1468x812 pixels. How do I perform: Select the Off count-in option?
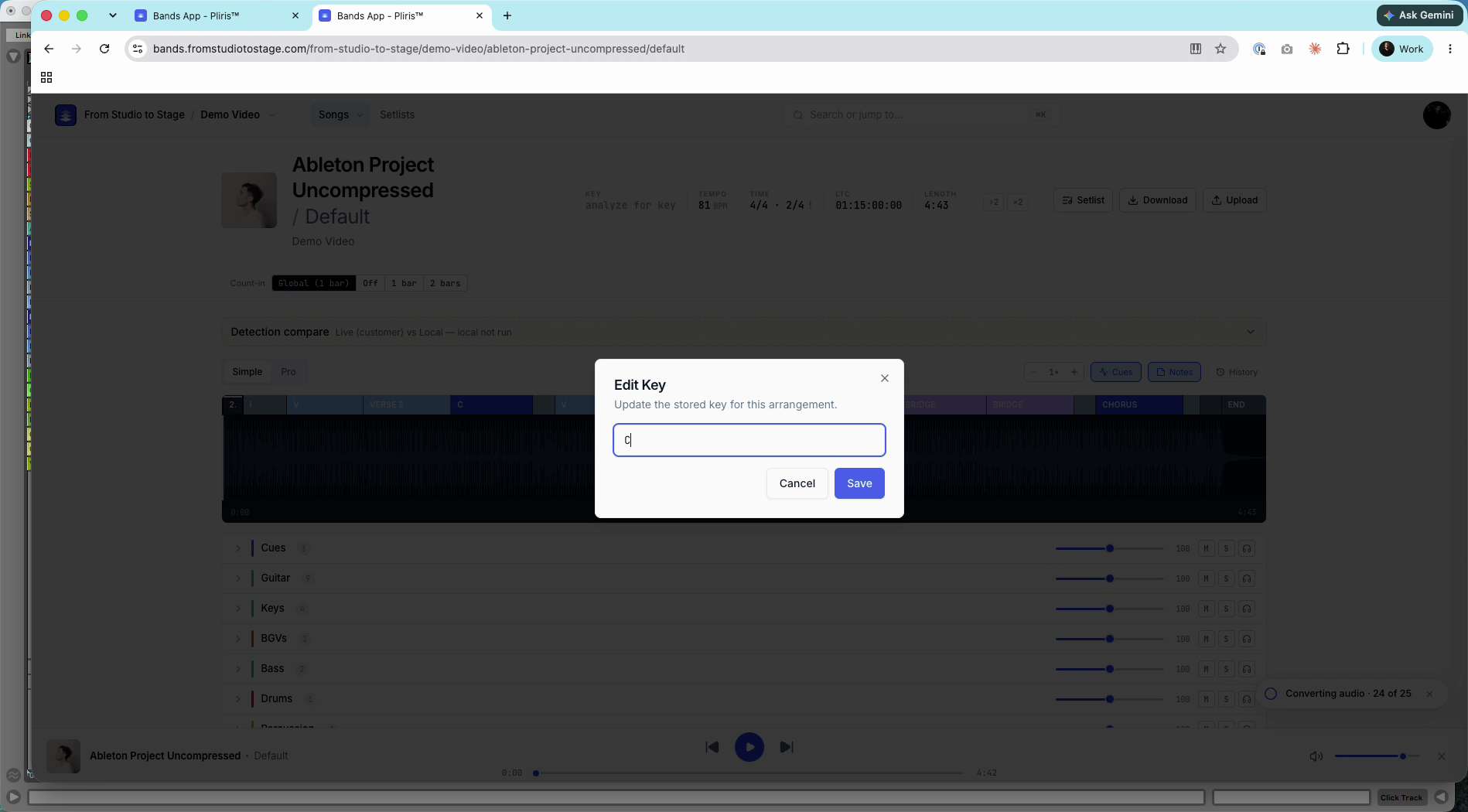(x=370, y=283)
